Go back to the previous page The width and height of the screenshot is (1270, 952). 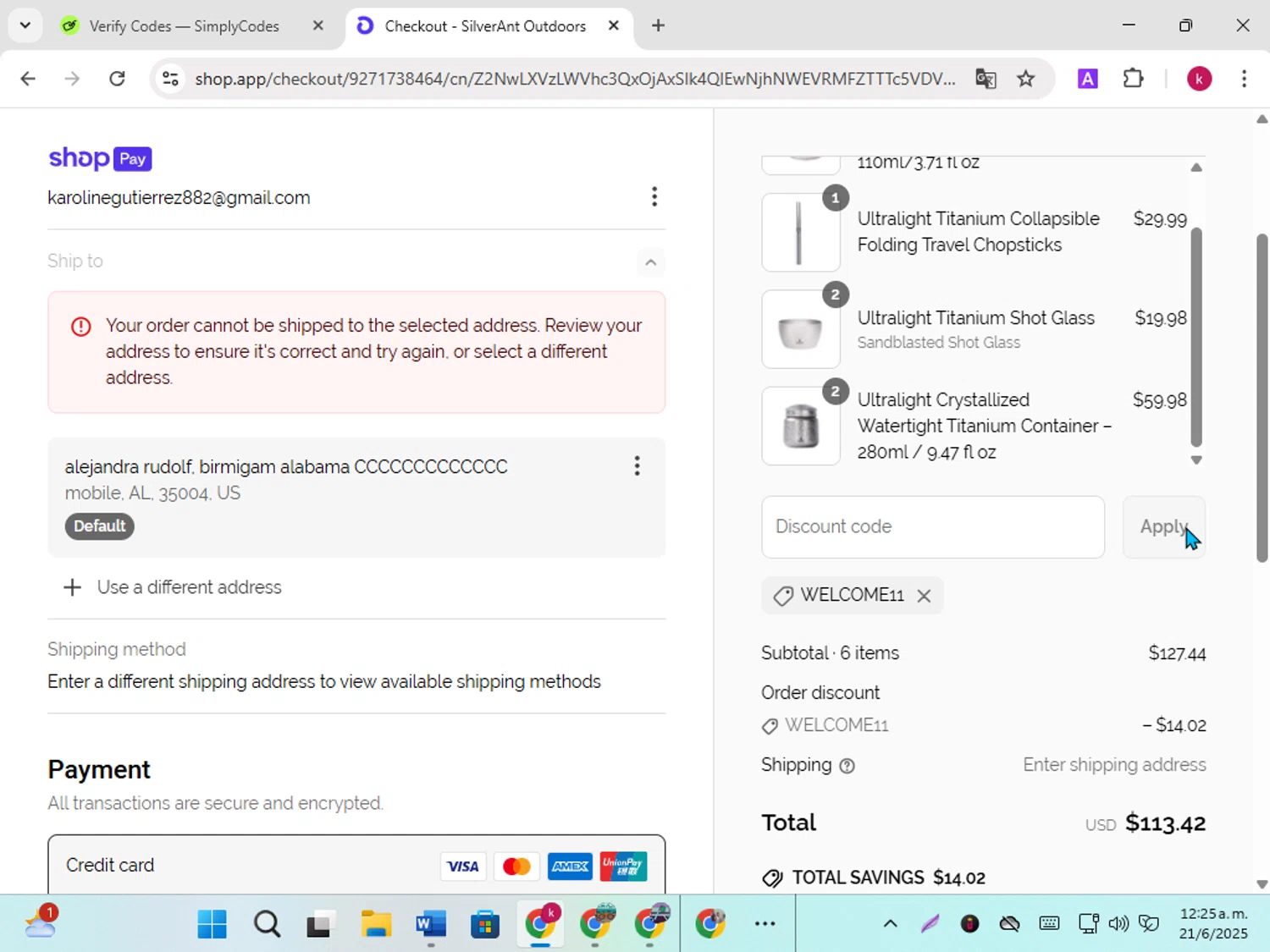(28, 79)
